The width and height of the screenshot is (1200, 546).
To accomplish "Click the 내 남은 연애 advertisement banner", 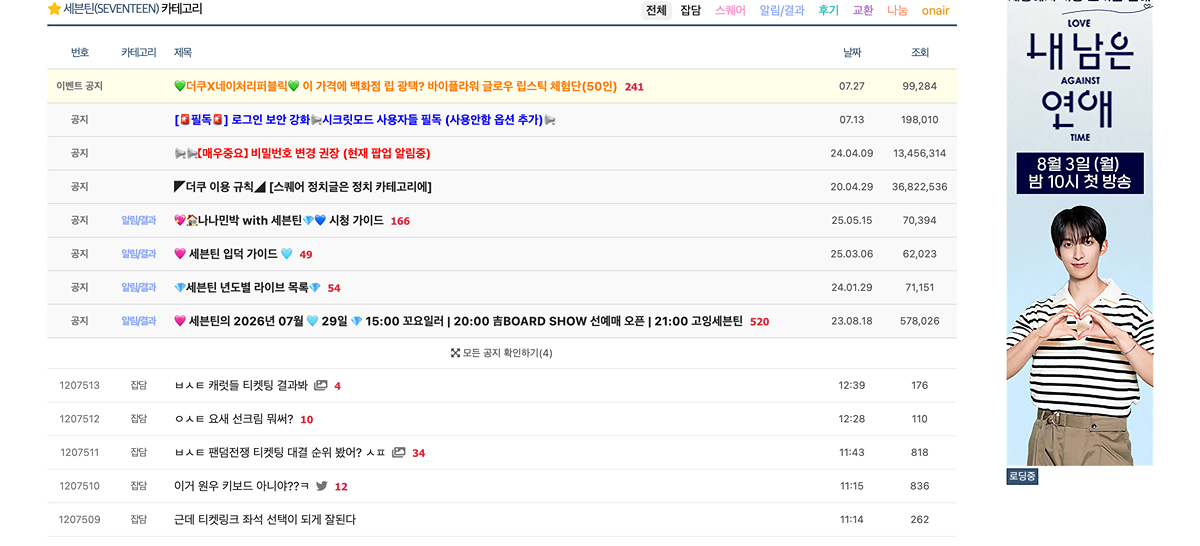I will click(x=1079, y=232).
